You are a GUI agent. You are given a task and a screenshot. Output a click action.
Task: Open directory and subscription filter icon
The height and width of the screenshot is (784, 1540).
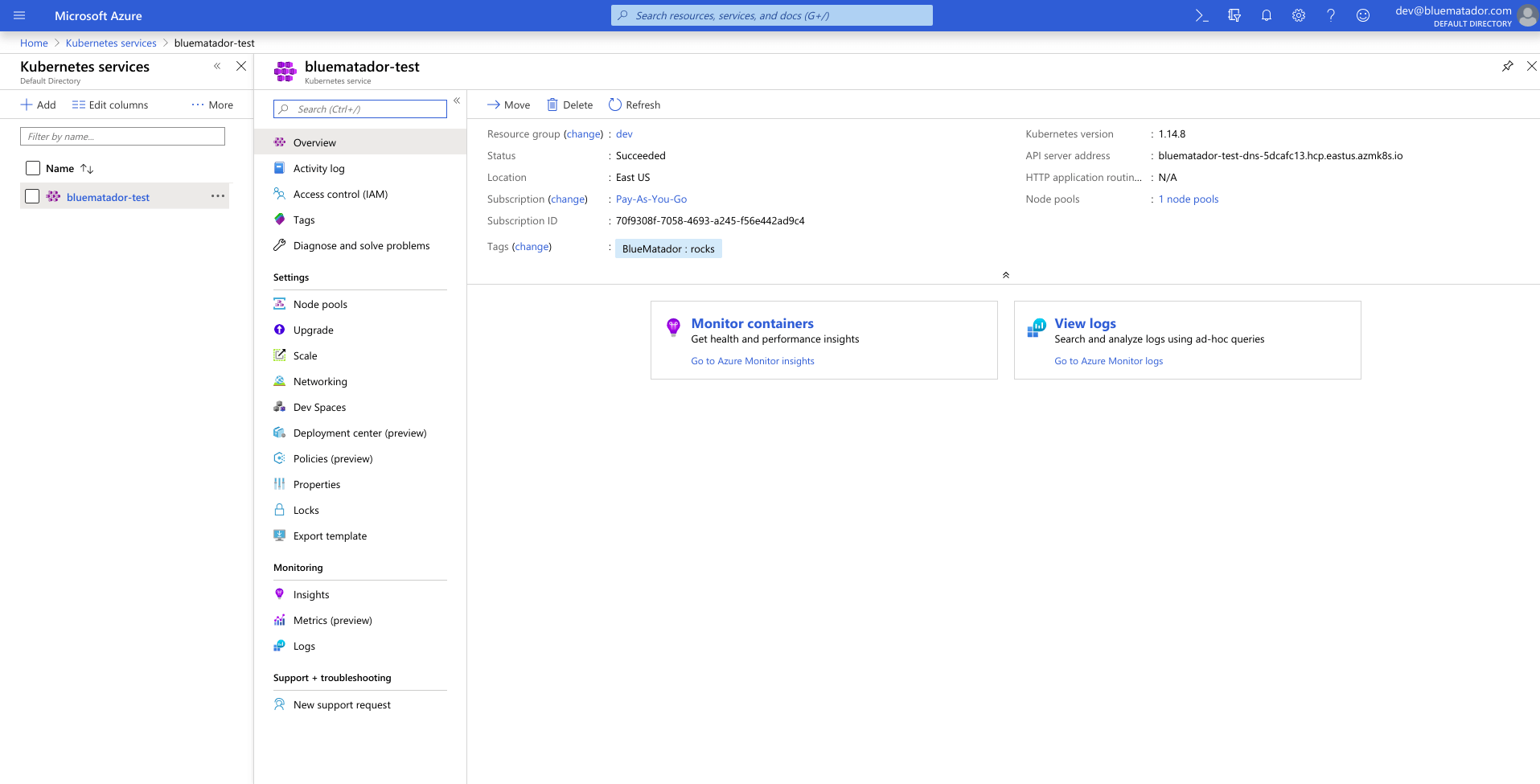(x=1234, y=16)
